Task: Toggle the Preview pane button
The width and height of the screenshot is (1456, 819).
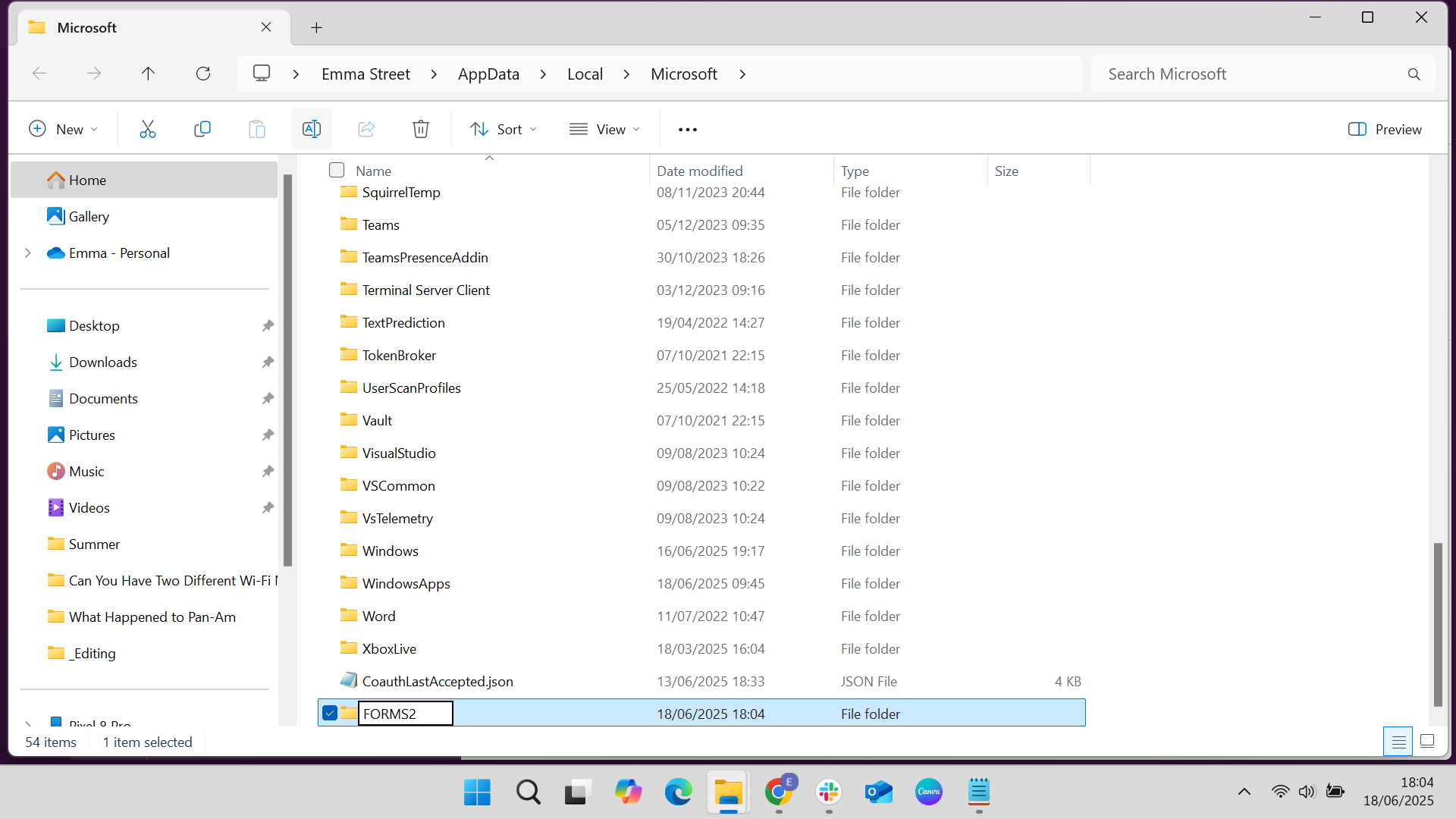Action: (x=1385, y=129)
